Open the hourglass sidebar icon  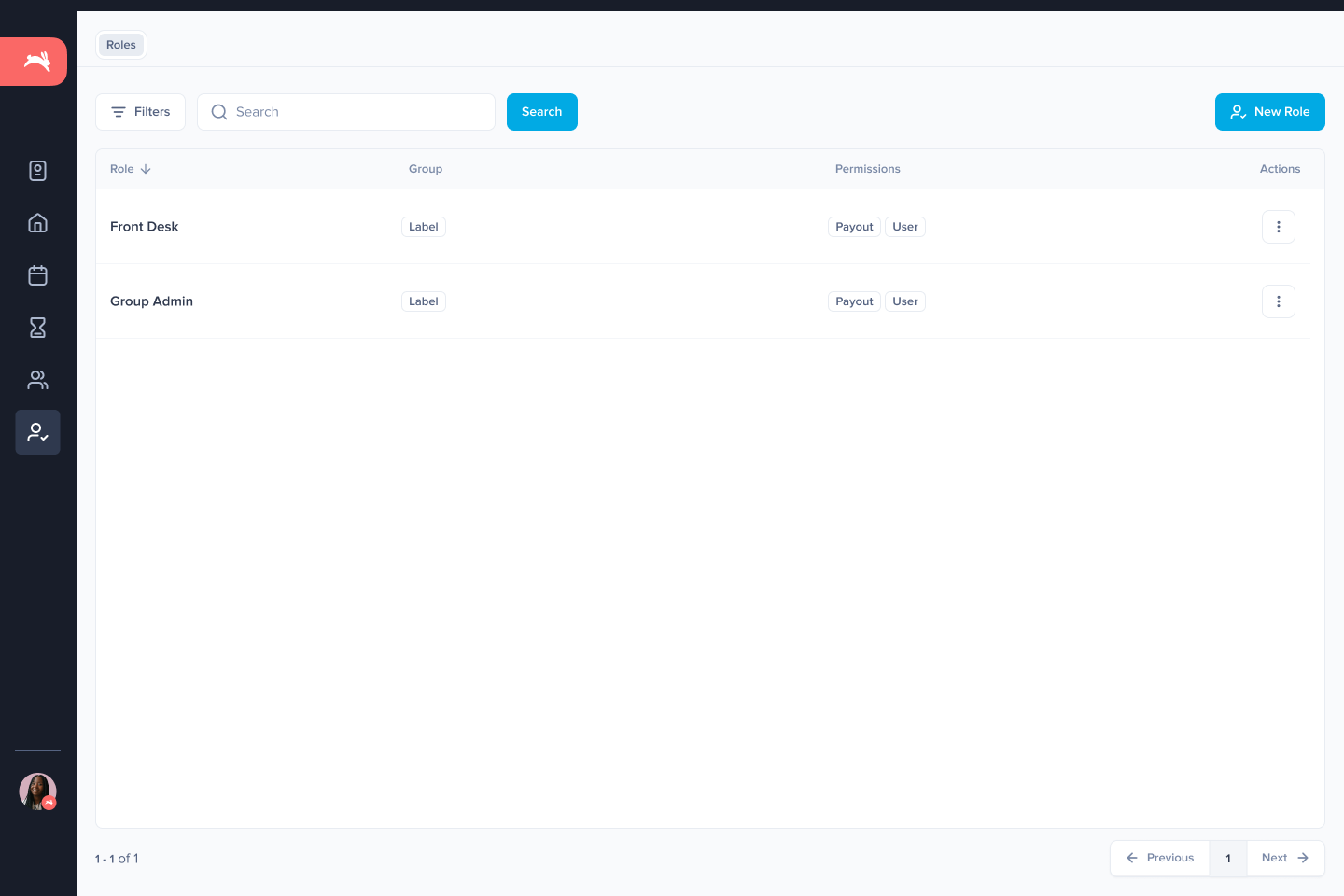[x=37, y=328]
